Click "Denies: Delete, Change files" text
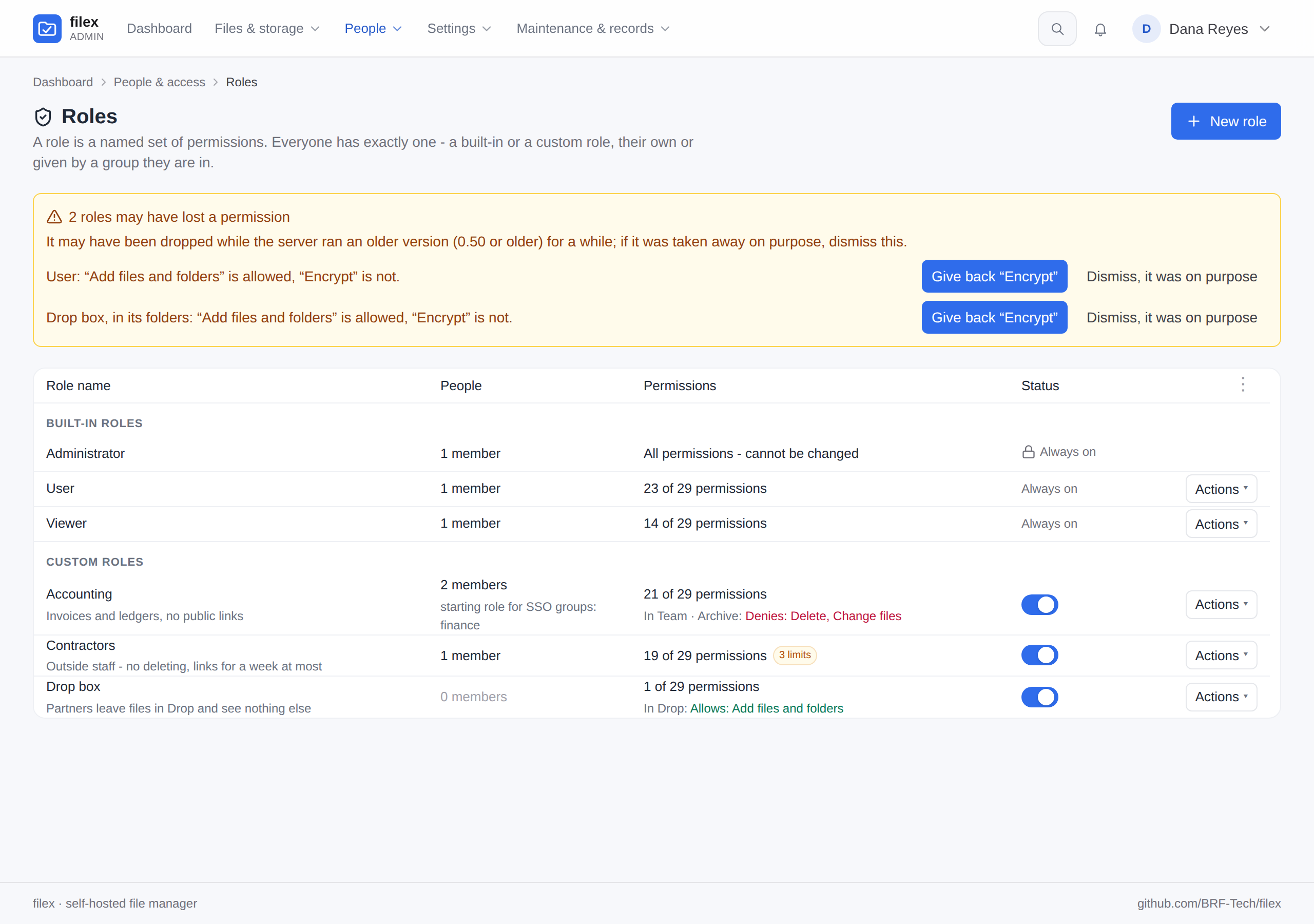The height and width of the screenshot is (924, 1314). click(x=823, y=616)
